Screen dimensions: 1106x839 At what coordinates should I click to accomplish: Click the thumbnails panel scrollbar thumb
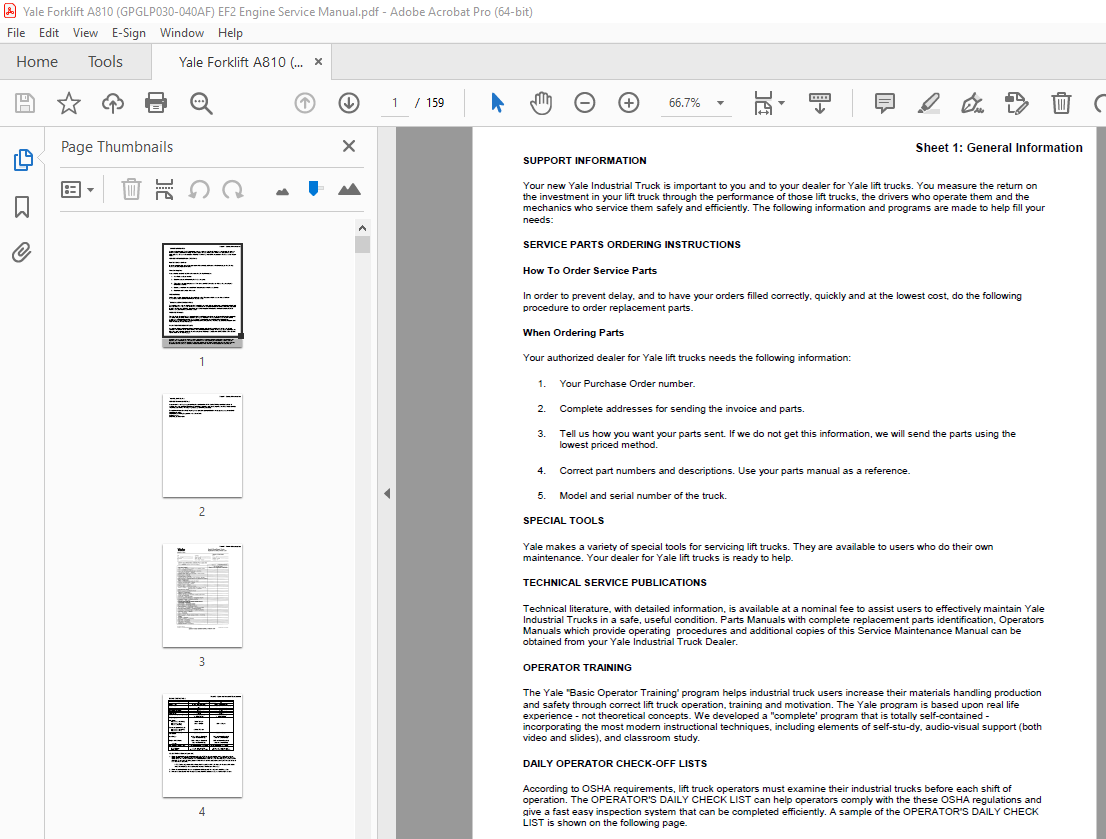tap(363, 244)
